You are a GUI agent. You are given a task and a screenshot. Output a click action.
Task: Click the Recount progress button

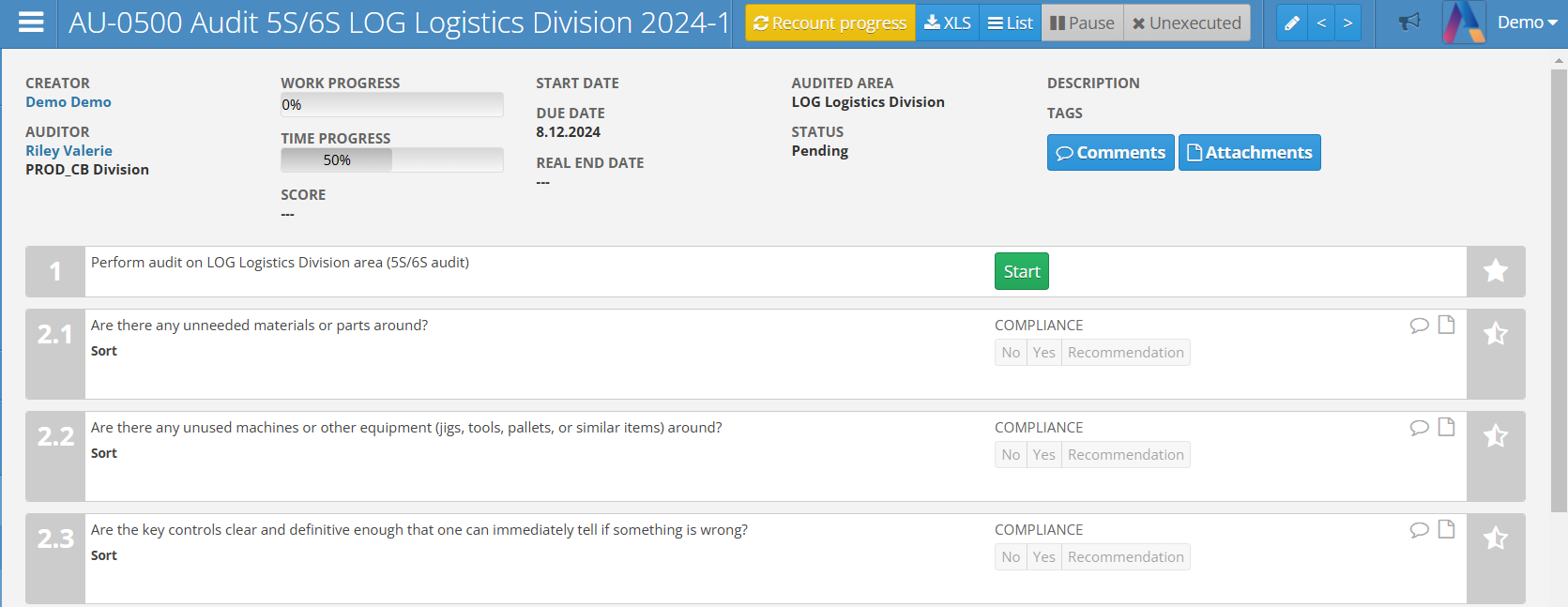coord(830,23)
